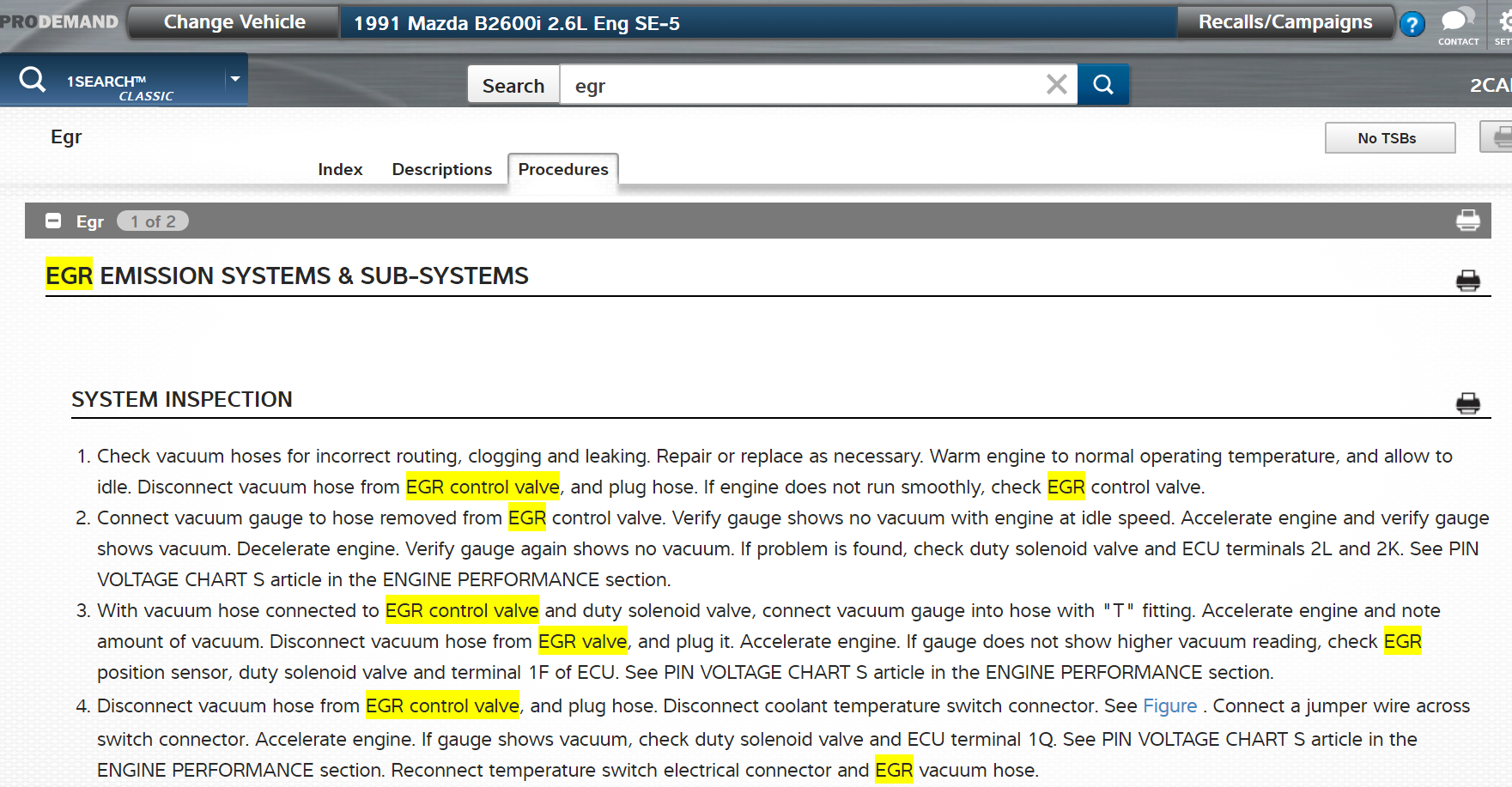Collapse the Egr section with minus icon
This screenshot has height=787, width=1512.
pyautogui.click(x=53, y=221)
